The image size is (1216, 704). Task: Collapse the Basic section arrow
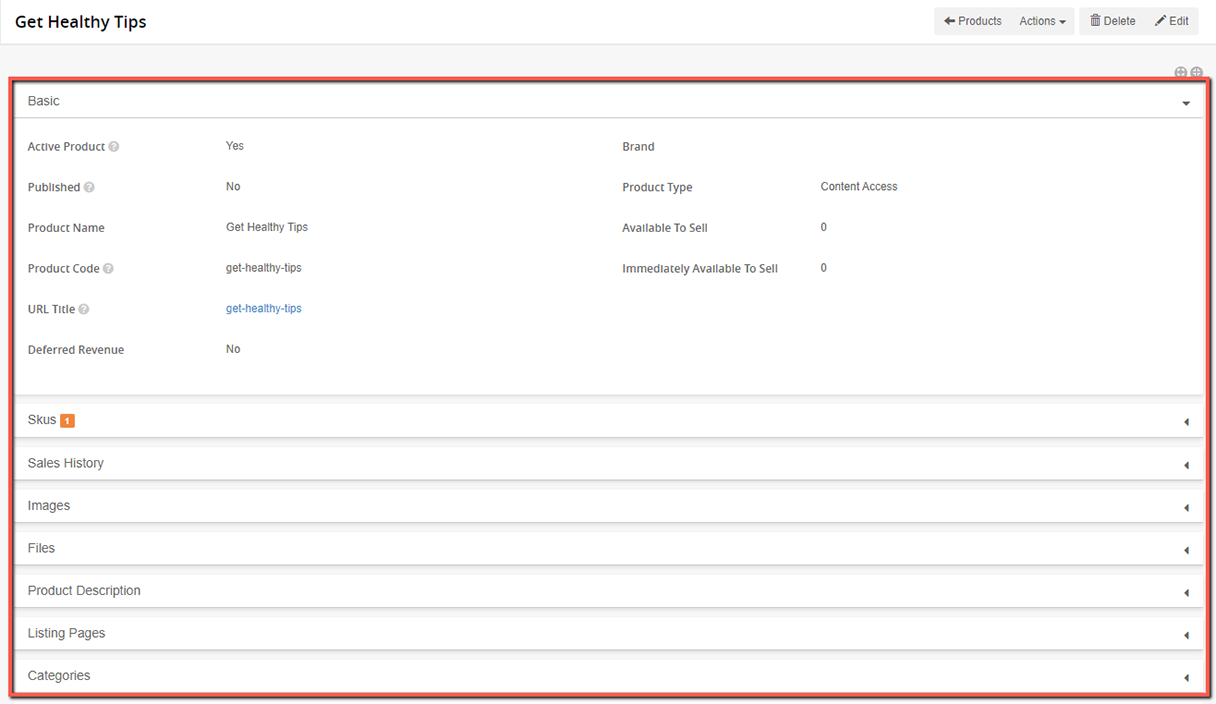(x=1186, y=103)
